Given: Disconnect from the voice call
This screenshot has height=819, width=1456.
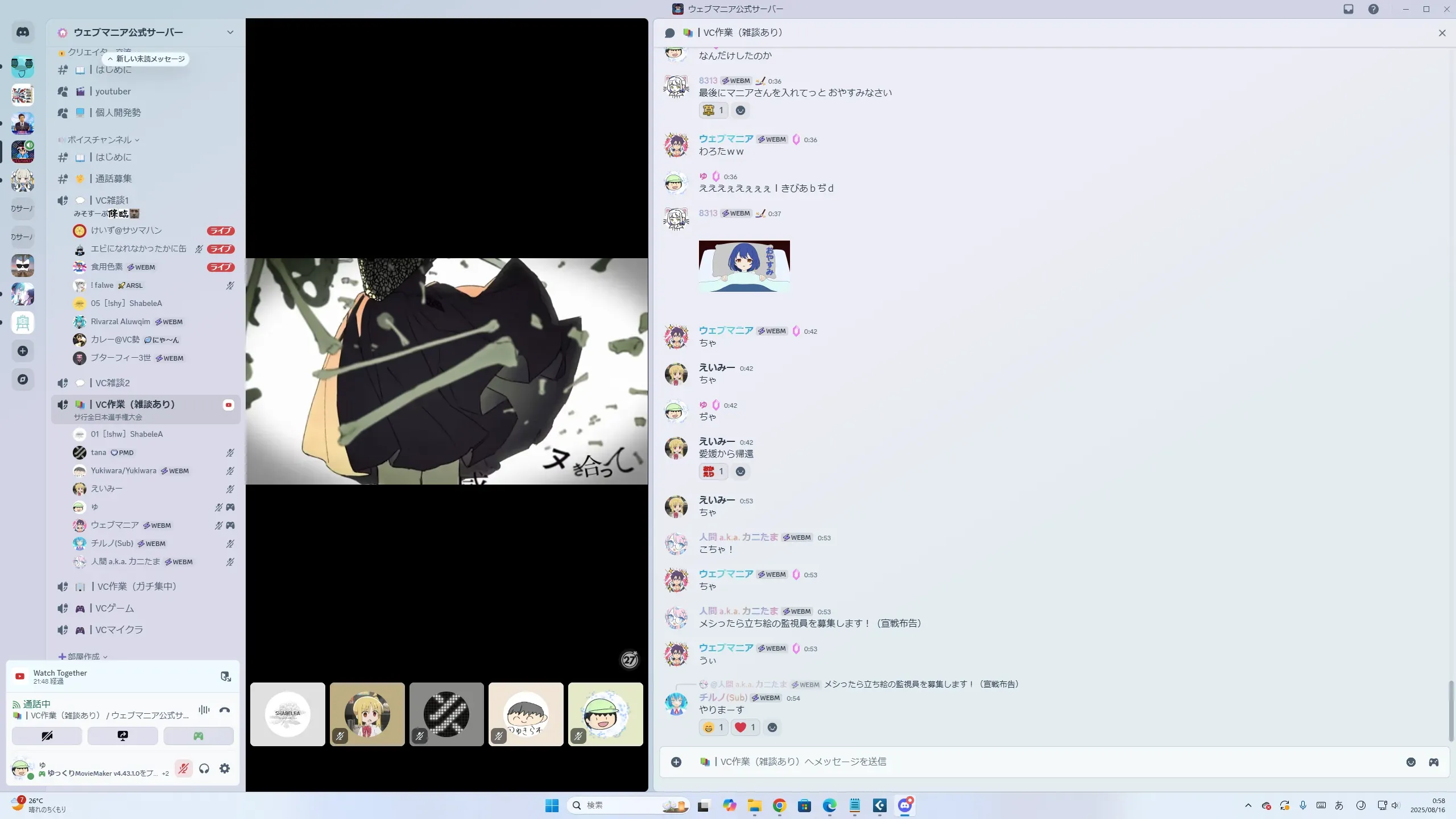Looking at the screenshot, I should pyautogui.click(x=225, y=710).
